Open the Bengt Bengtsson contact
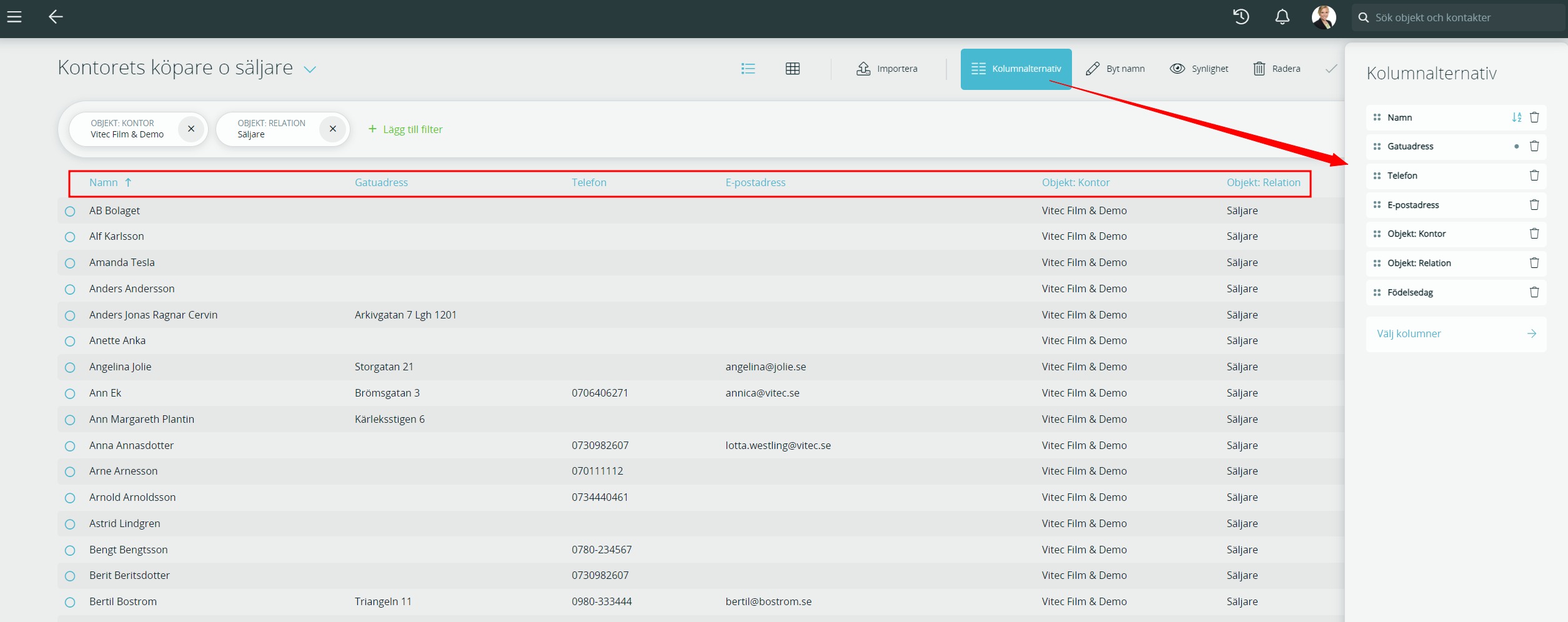Viewport: 1568px width, 622px height. coord(128,550)
